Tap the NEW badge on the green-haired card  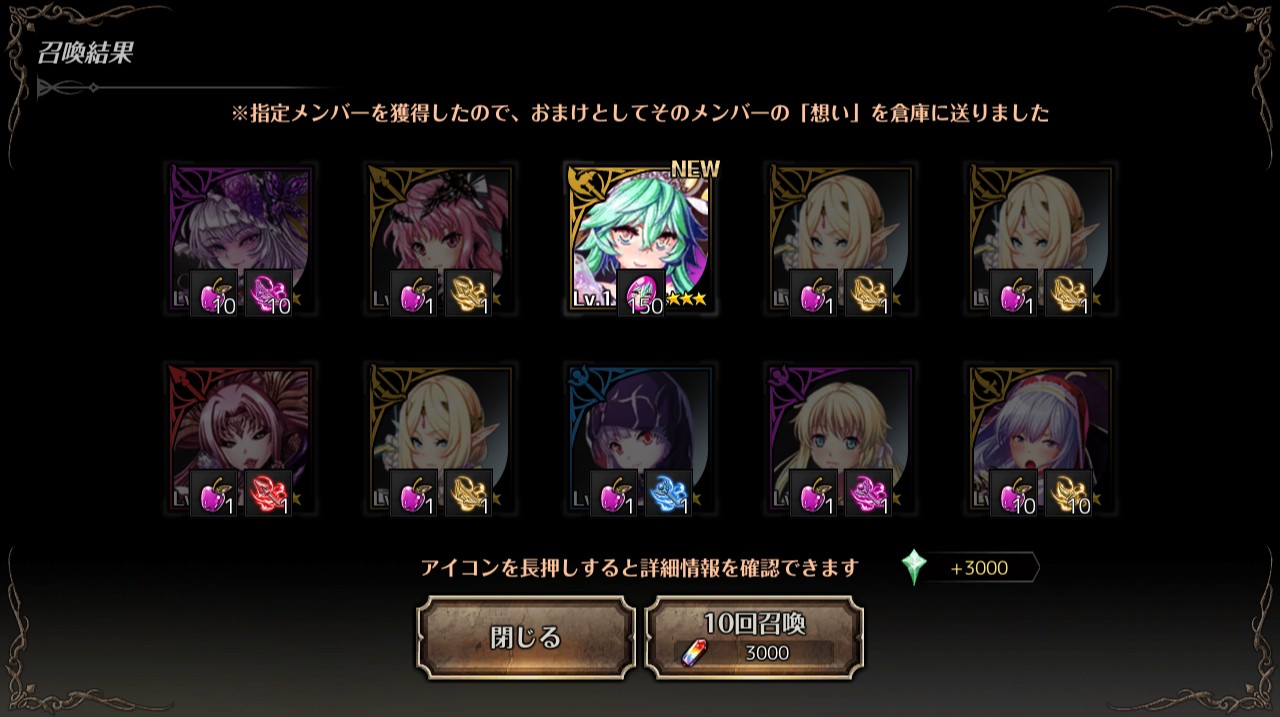pyautogui.click(x=695, y=169)
